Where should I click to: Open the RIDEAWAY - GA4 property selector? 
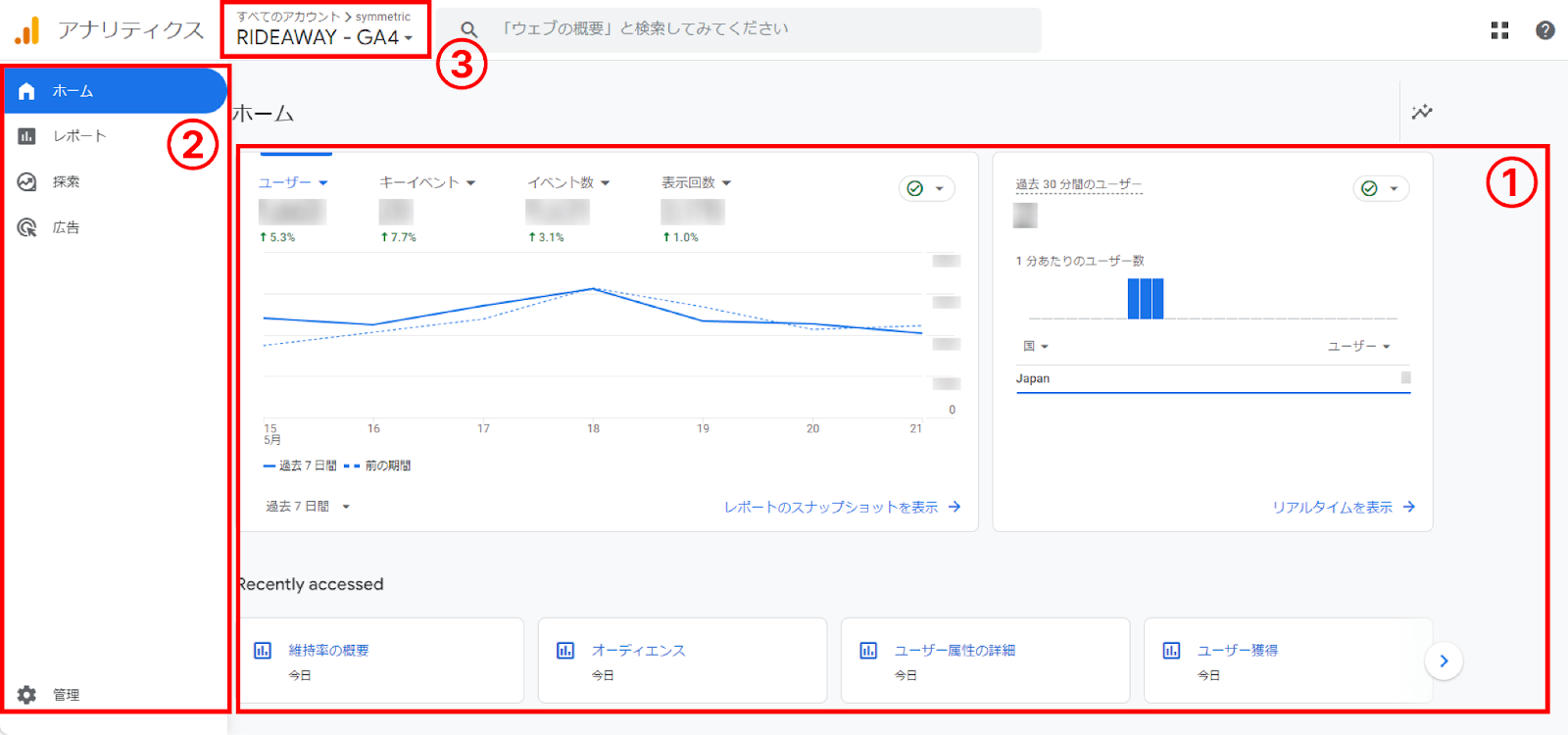[x=324, y=37]
